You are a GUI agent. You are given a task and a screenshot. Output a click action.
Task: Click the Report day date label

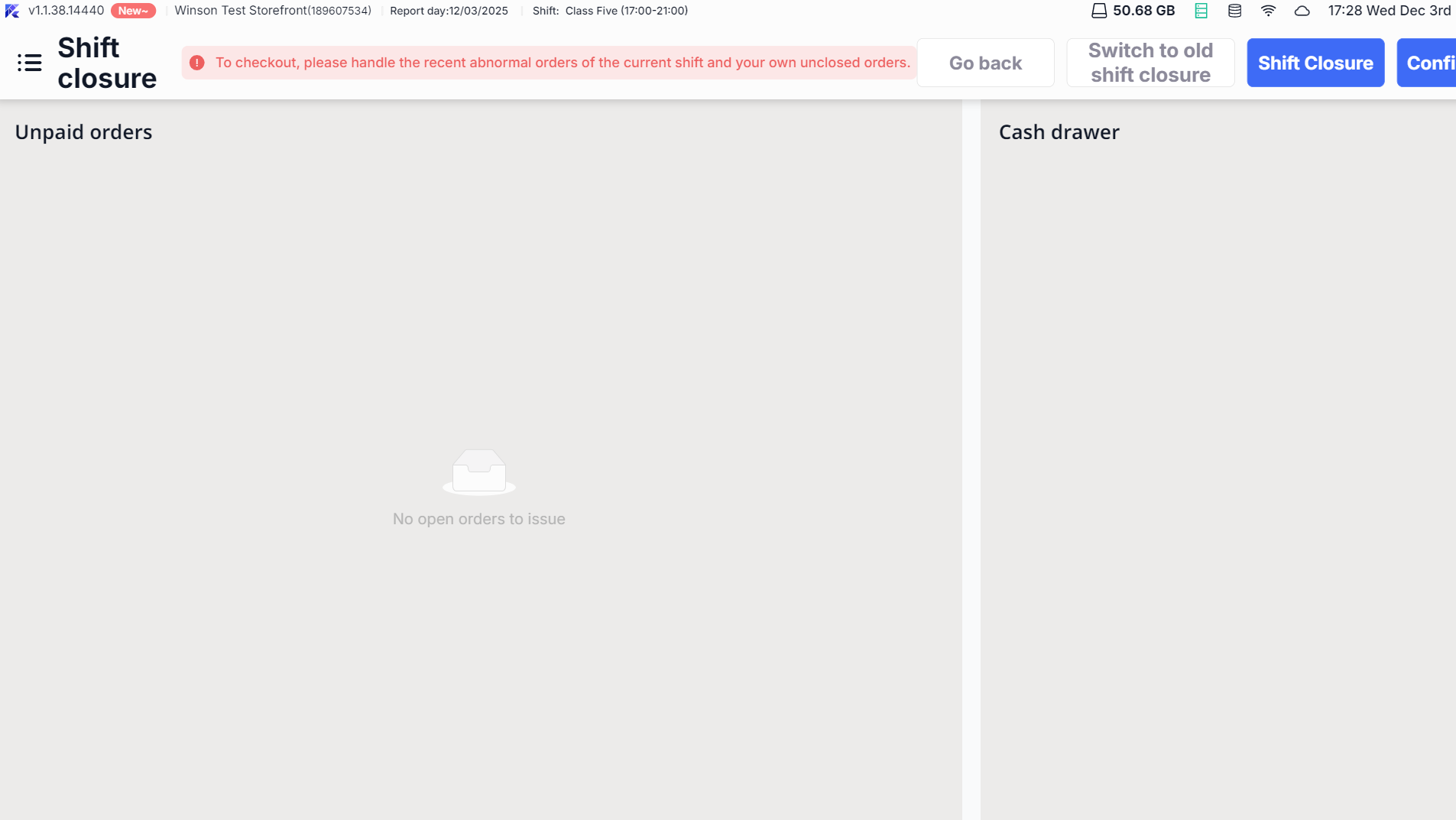pos(449,11)
